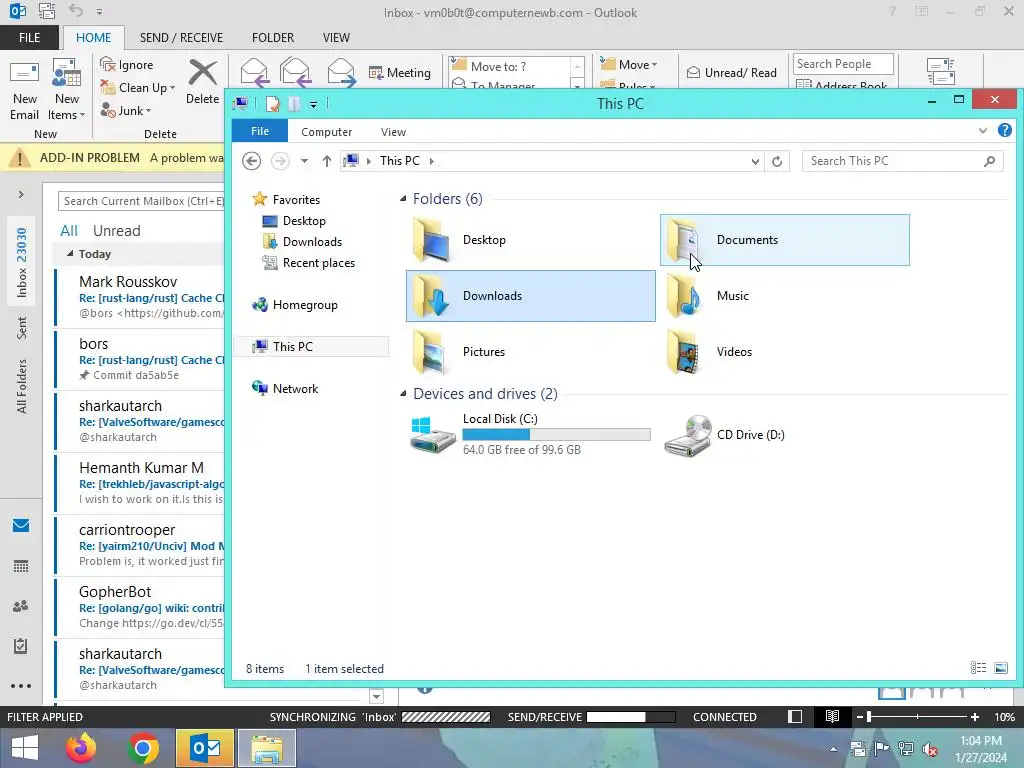1024x768 pixels.
Task: Open View ribbon tab in Explorer
Action: 393,132
